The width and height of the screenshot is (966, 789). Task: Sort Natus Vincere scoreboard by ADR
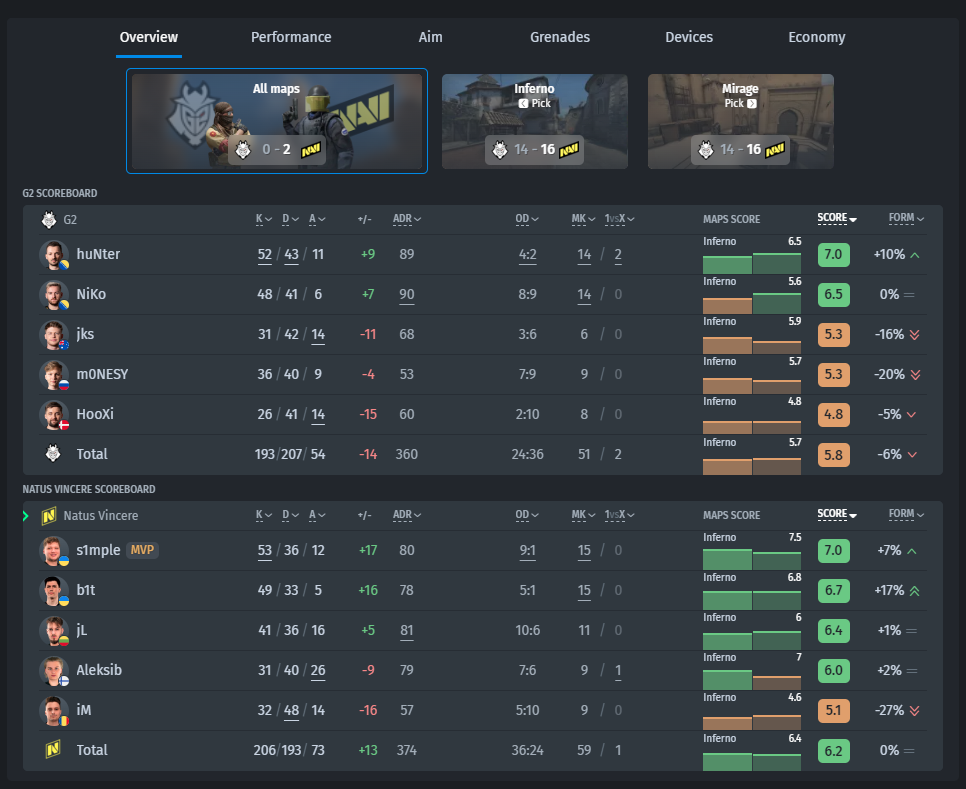pos(407,516)
